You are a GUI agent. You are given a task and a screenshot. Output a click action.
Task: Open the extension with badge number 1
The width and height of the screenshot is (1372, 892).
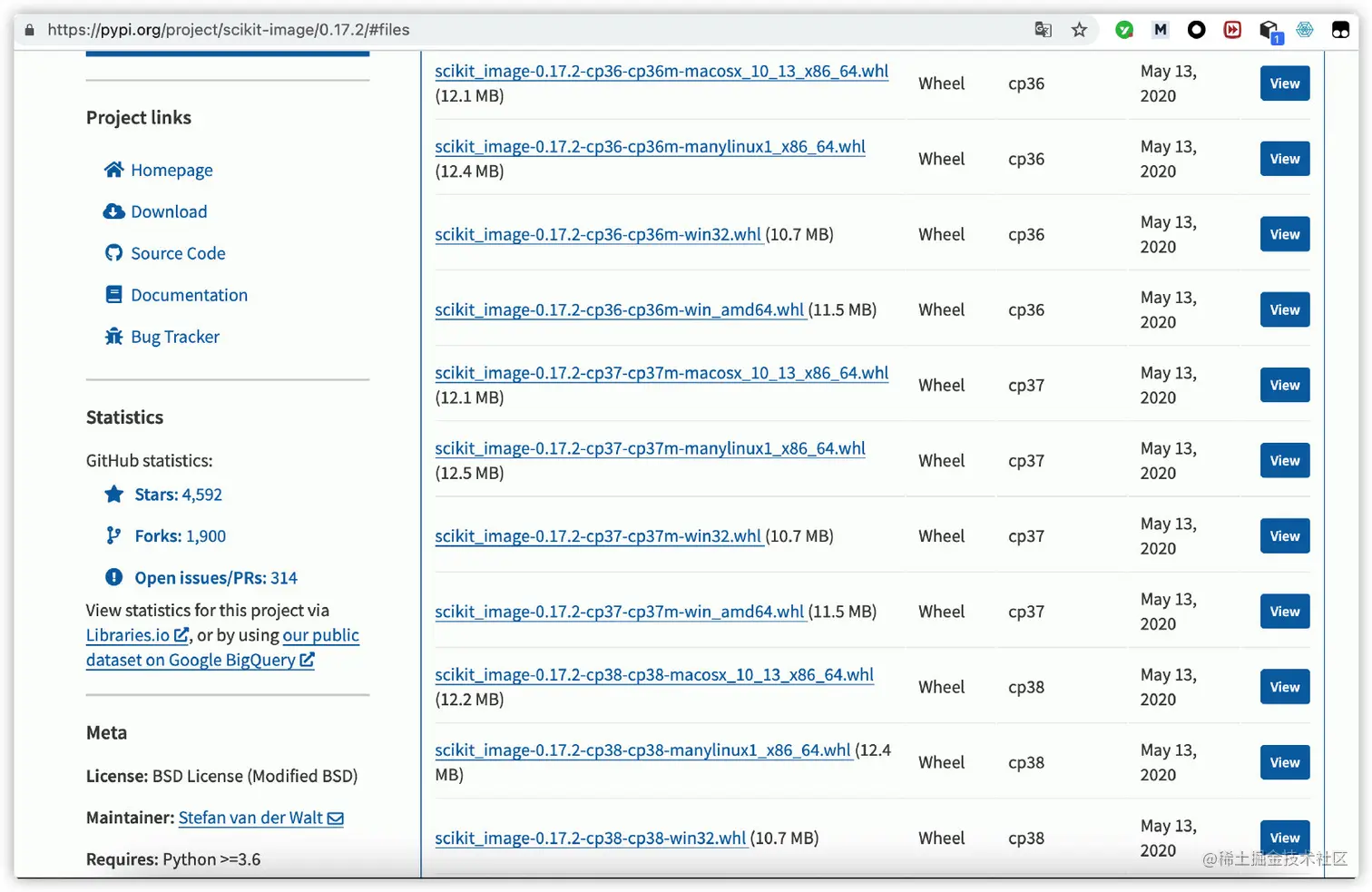pyautogui.click(x=1270, y=32)
